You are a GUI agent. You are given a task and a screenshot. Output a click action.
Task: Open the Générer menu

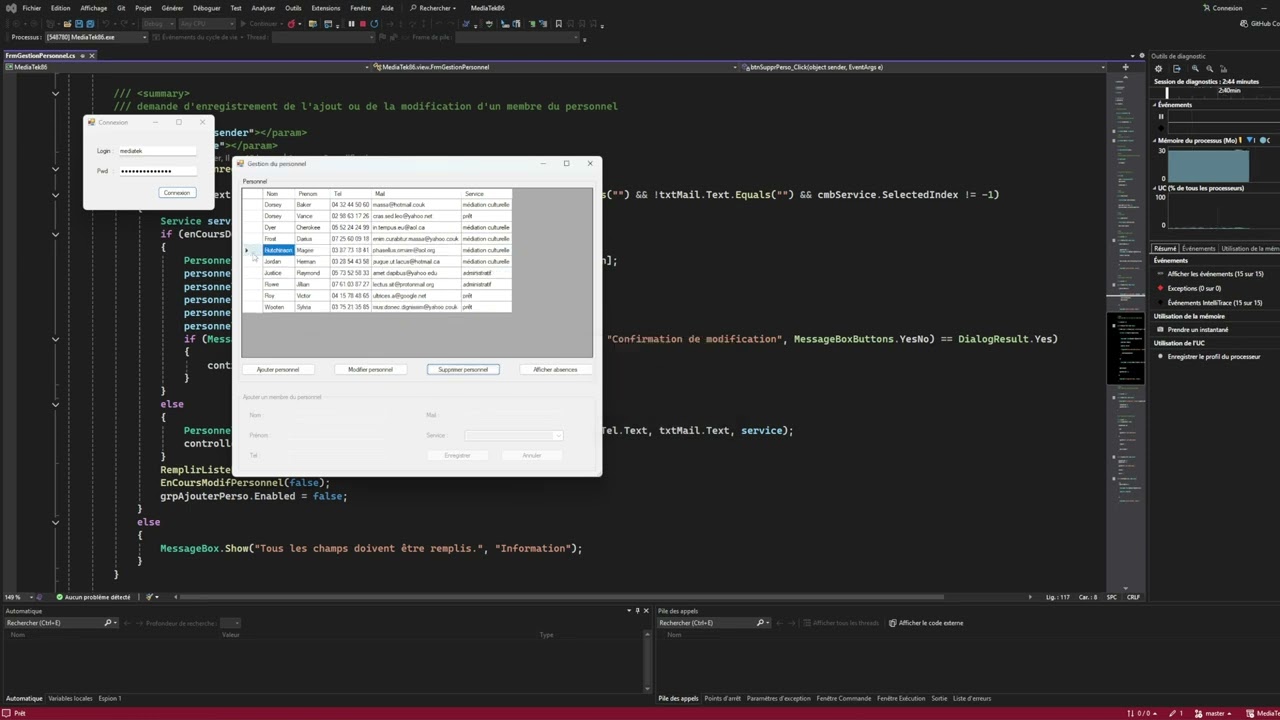[x=172, y=8]
